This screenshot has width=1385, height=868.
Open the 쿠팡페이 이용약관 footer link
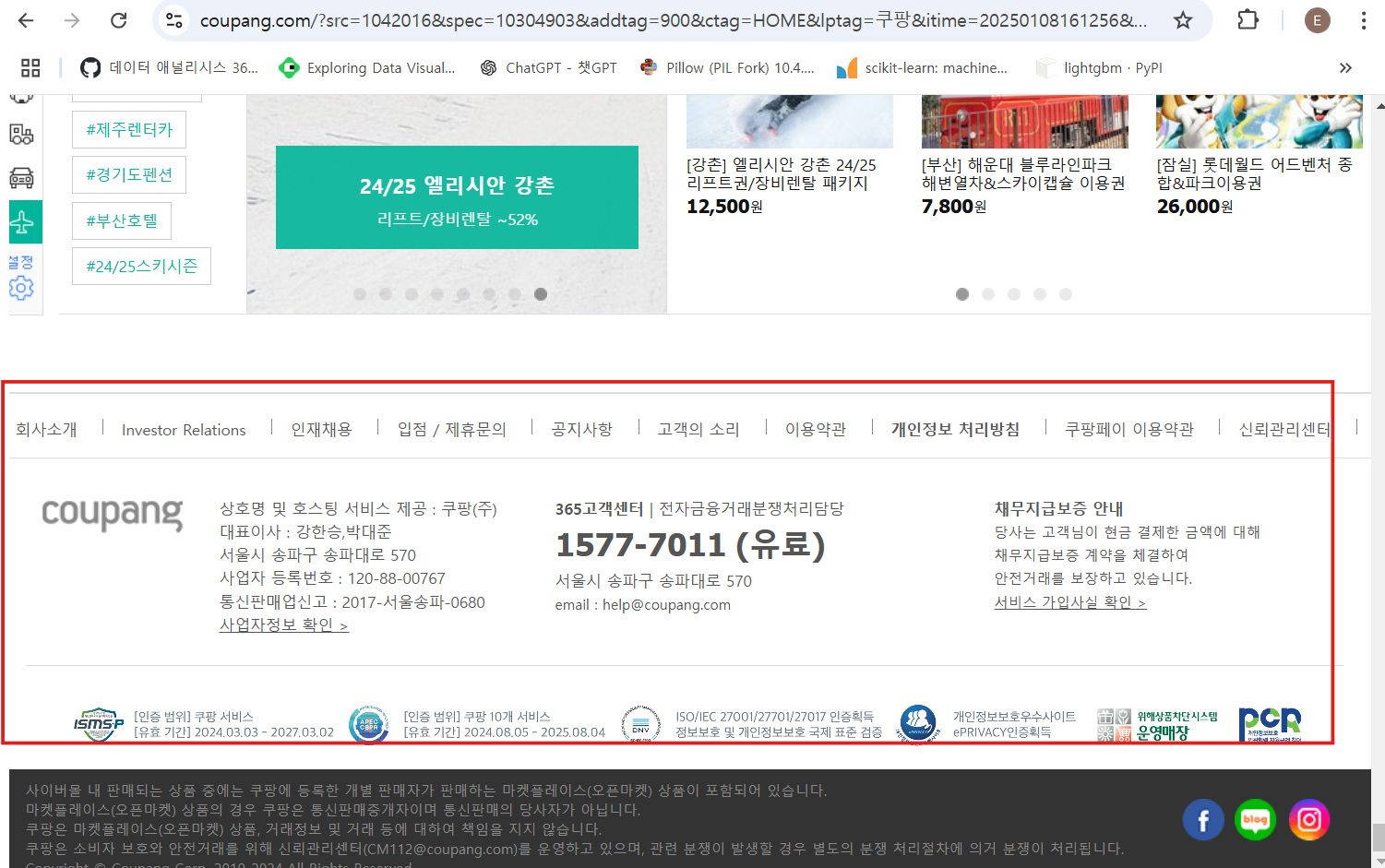click(x=1129, y=430)
